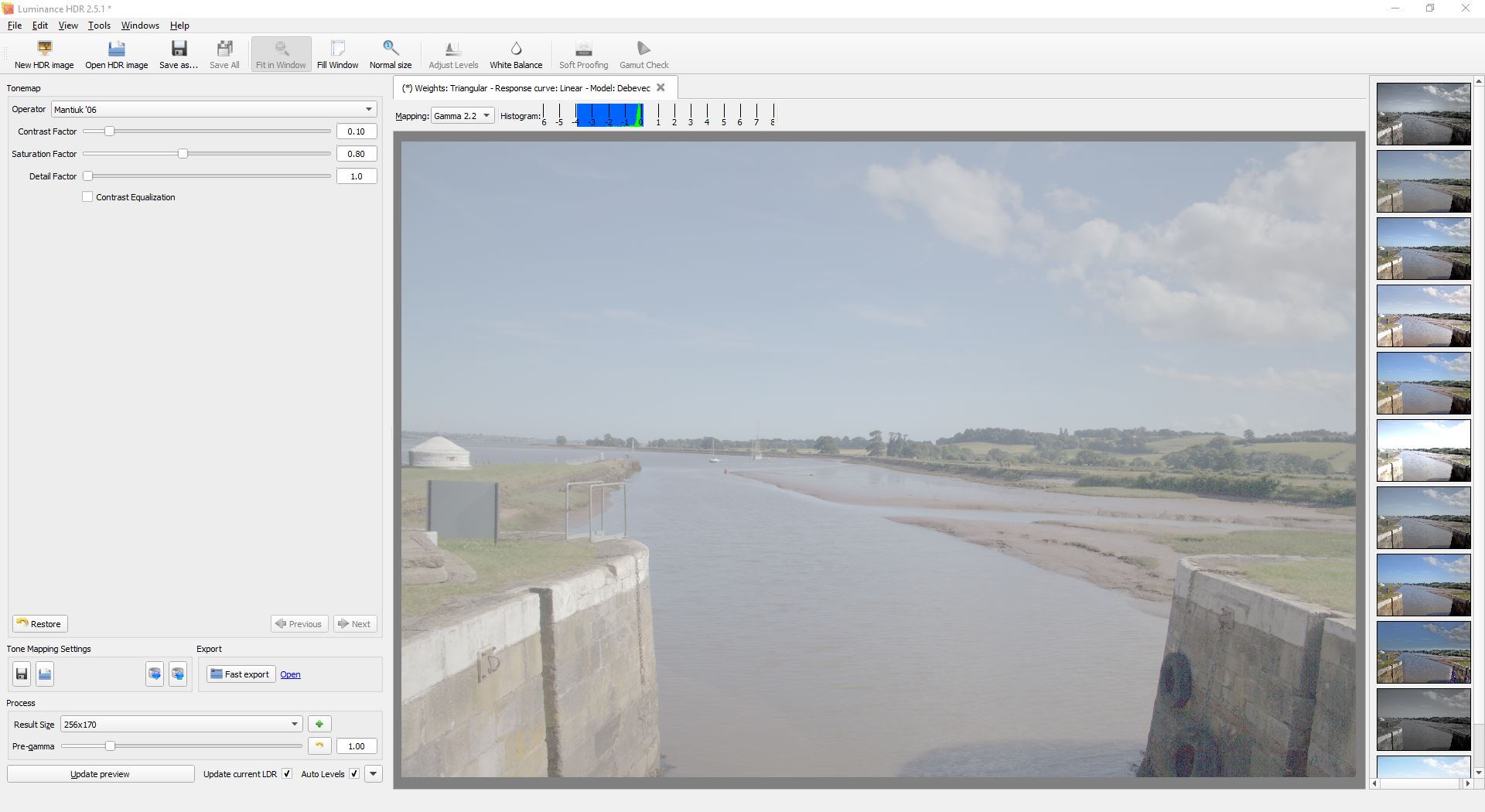Open the Windows menu

(140, 26)
